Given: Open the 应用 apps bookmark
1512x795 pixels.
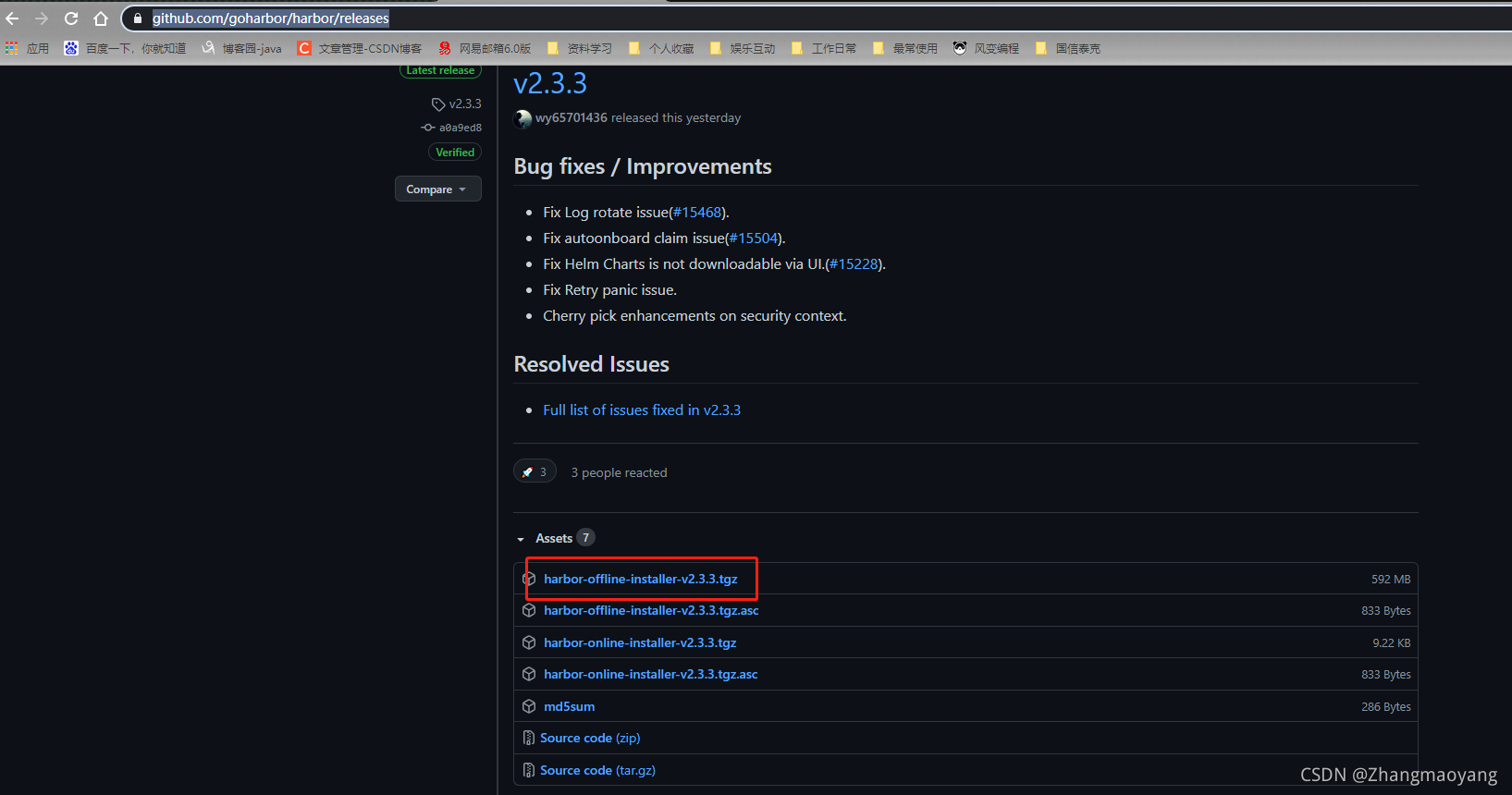Looking at the screenshot, I should [x=27, y=48].
